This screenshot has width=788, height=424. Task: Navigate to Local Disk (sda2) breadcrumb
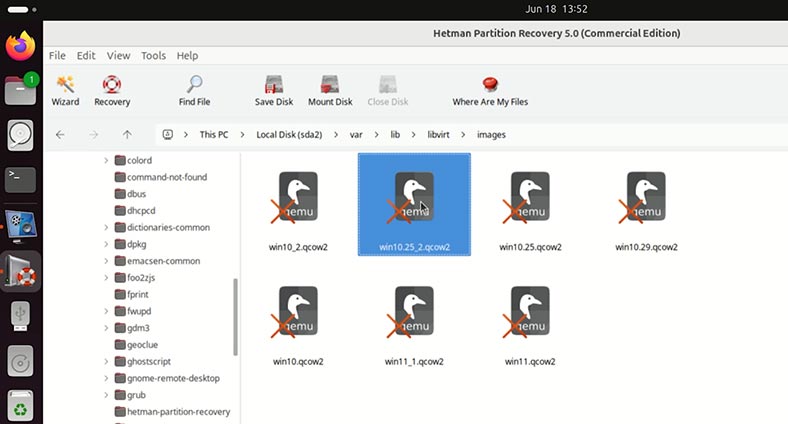[x=289, y=135]
